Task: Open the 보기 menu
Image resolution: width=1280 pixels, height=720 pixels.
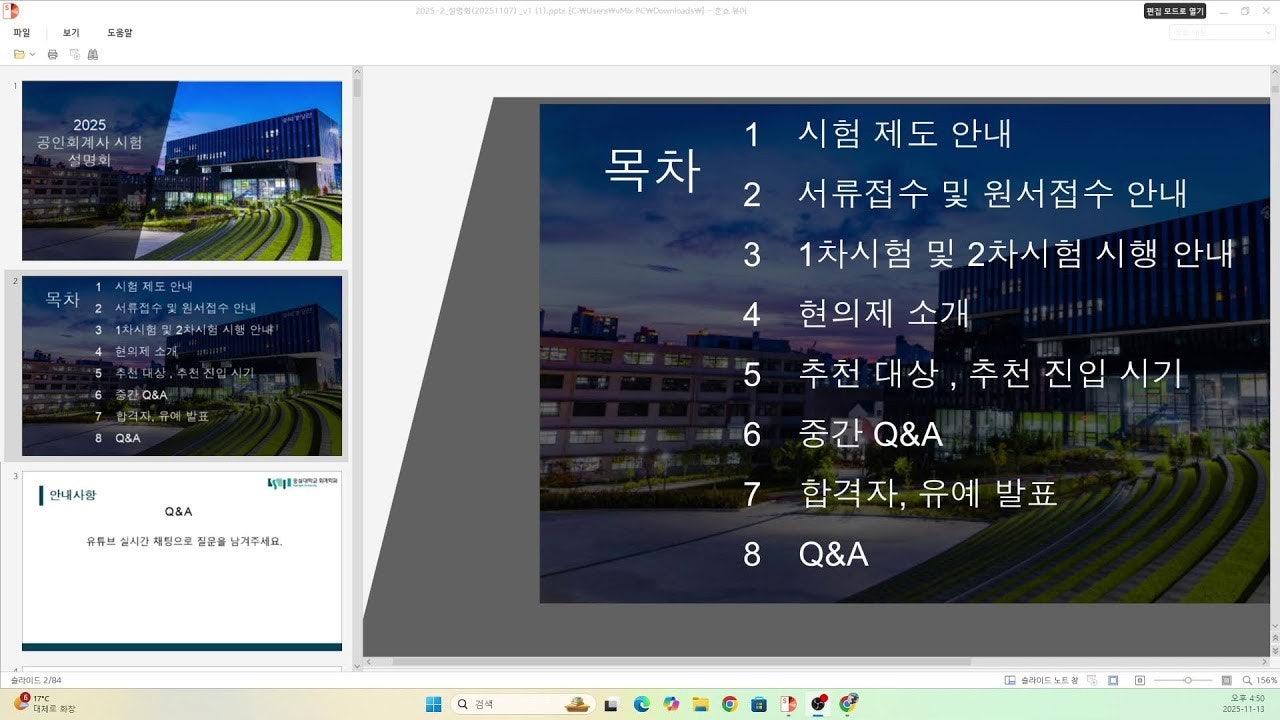Action: (71, 32)
